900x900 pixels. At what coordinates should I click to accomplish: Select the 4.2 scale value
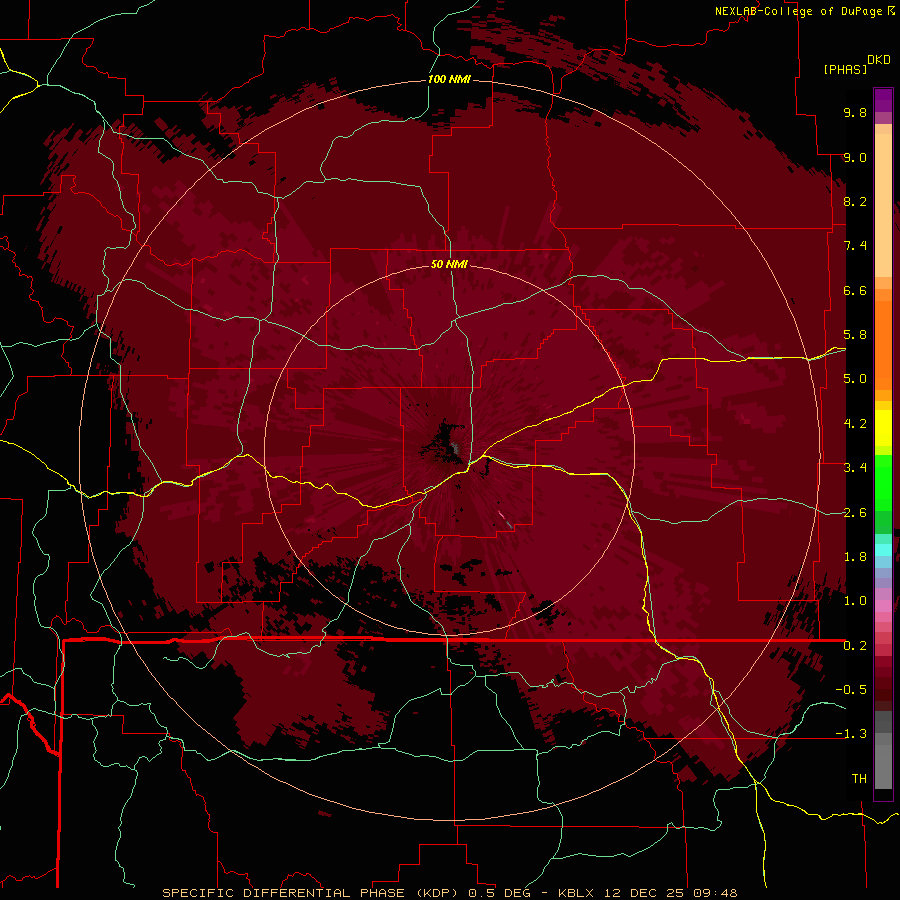coord(855,424)
